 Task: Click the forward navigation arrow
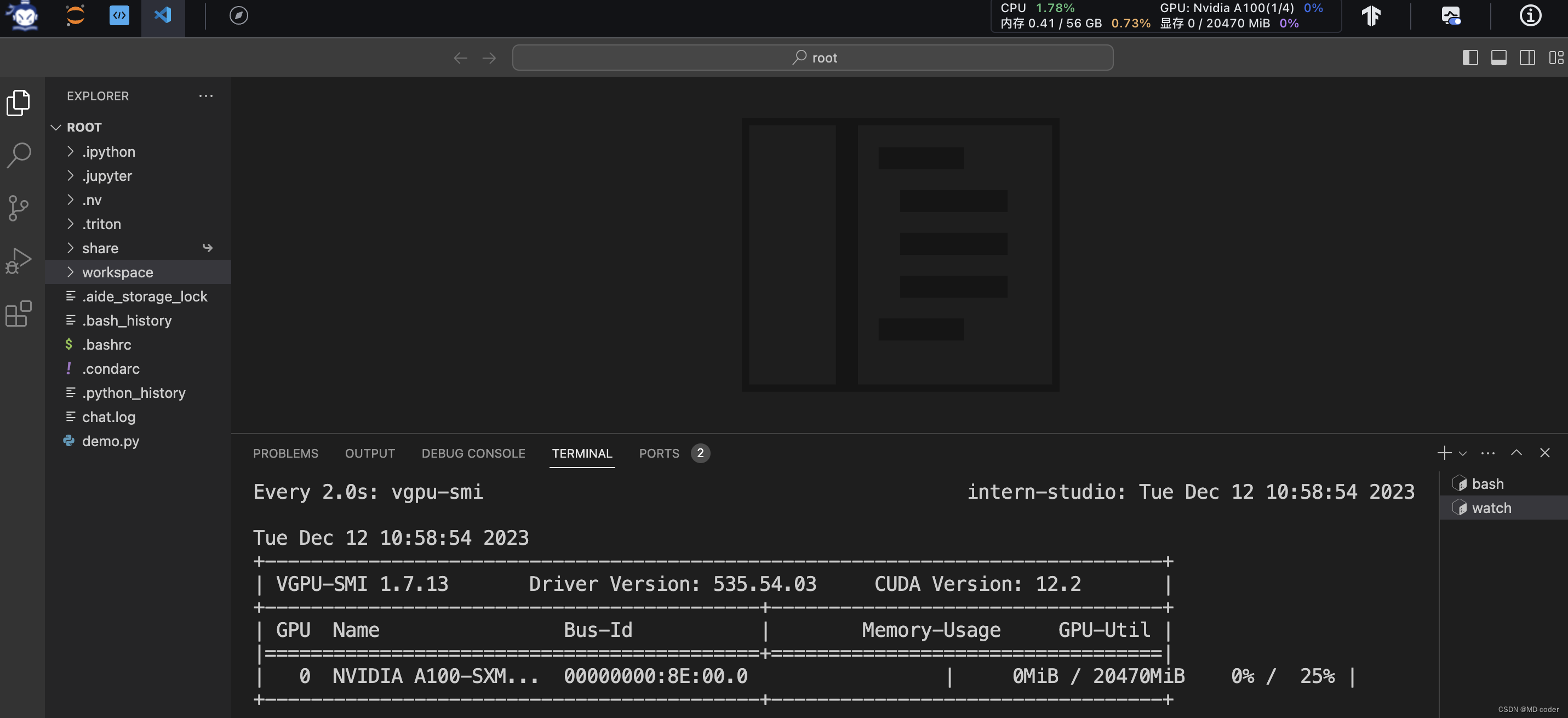click(489, 57)
